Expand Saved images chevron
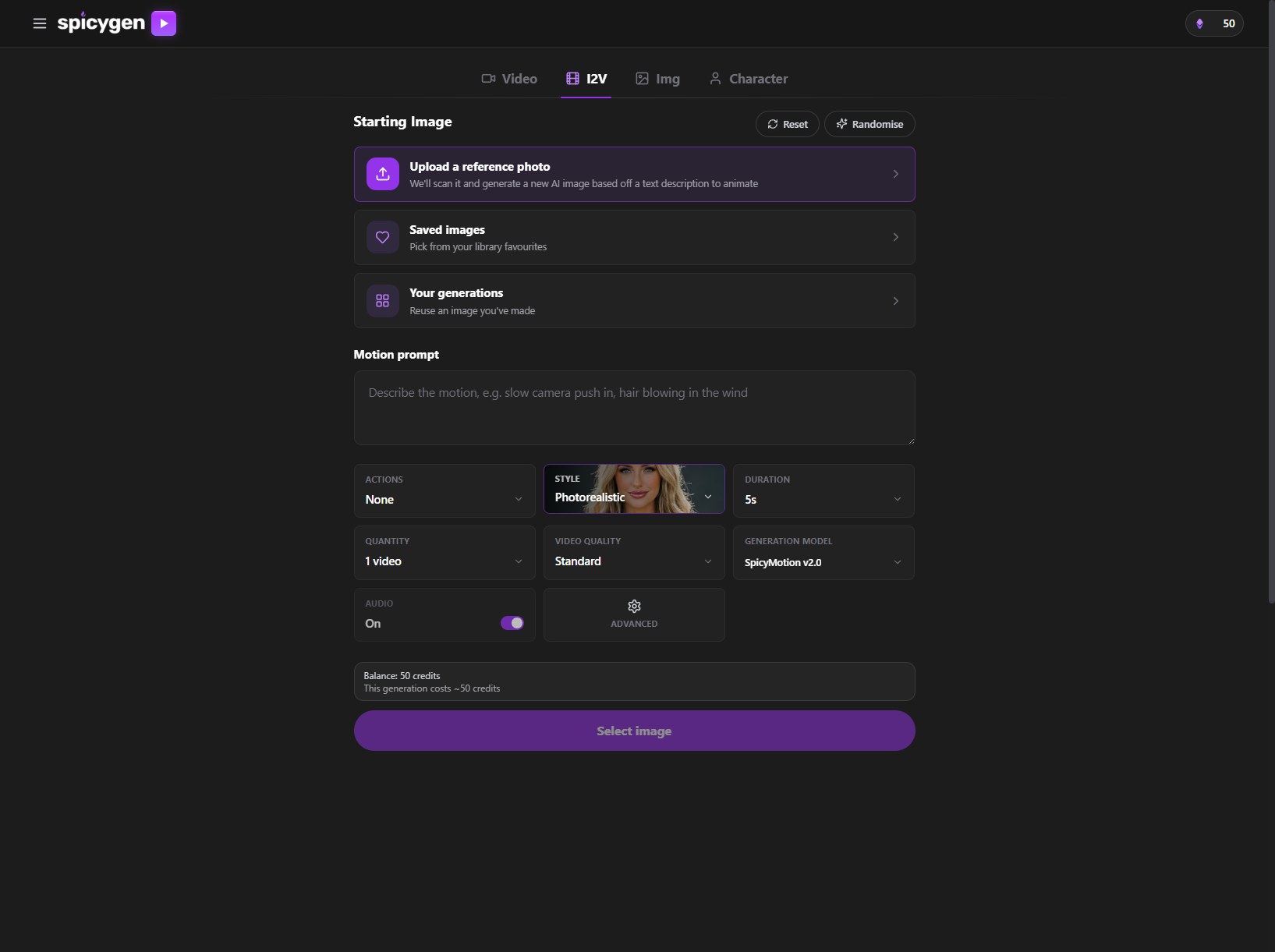Image resolution: width=1275 pixels, height=952 pixels. [895, 237]
